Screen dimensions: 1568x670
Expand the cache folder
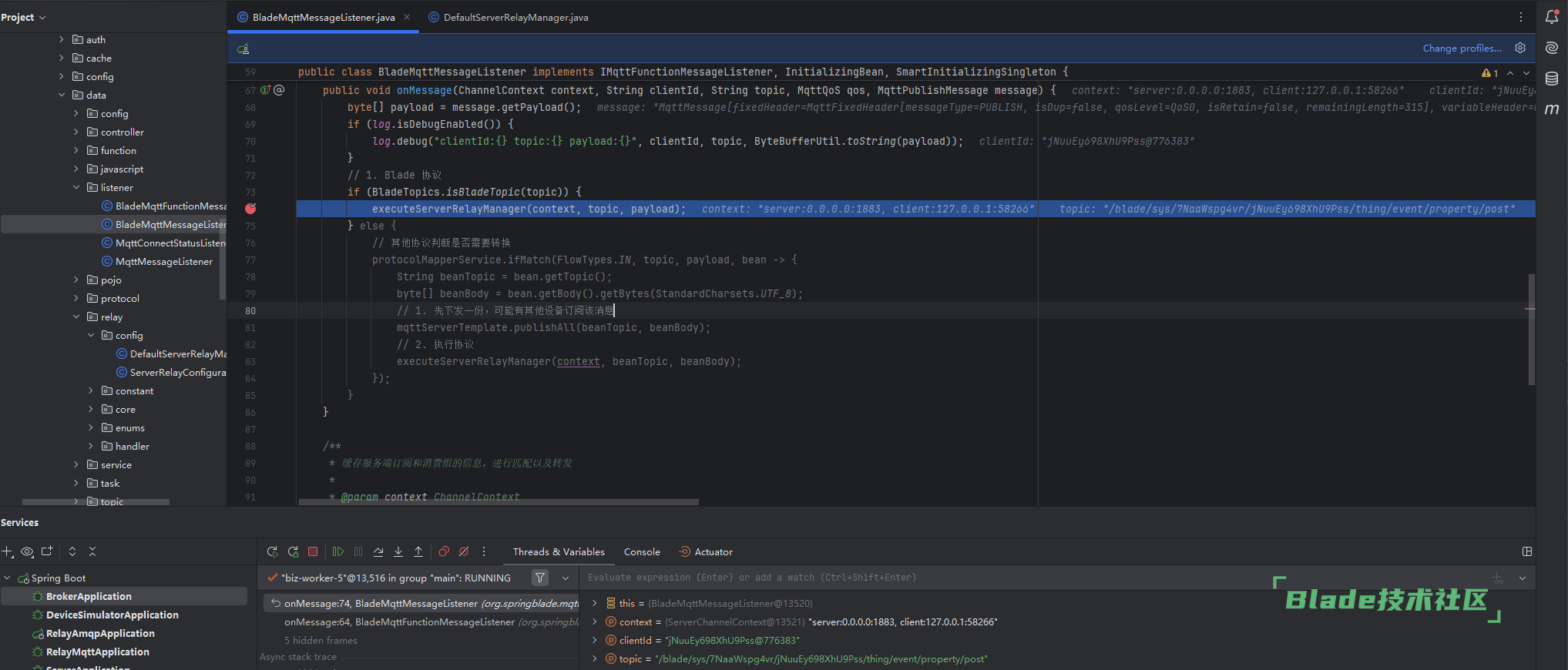coord(62,58)
